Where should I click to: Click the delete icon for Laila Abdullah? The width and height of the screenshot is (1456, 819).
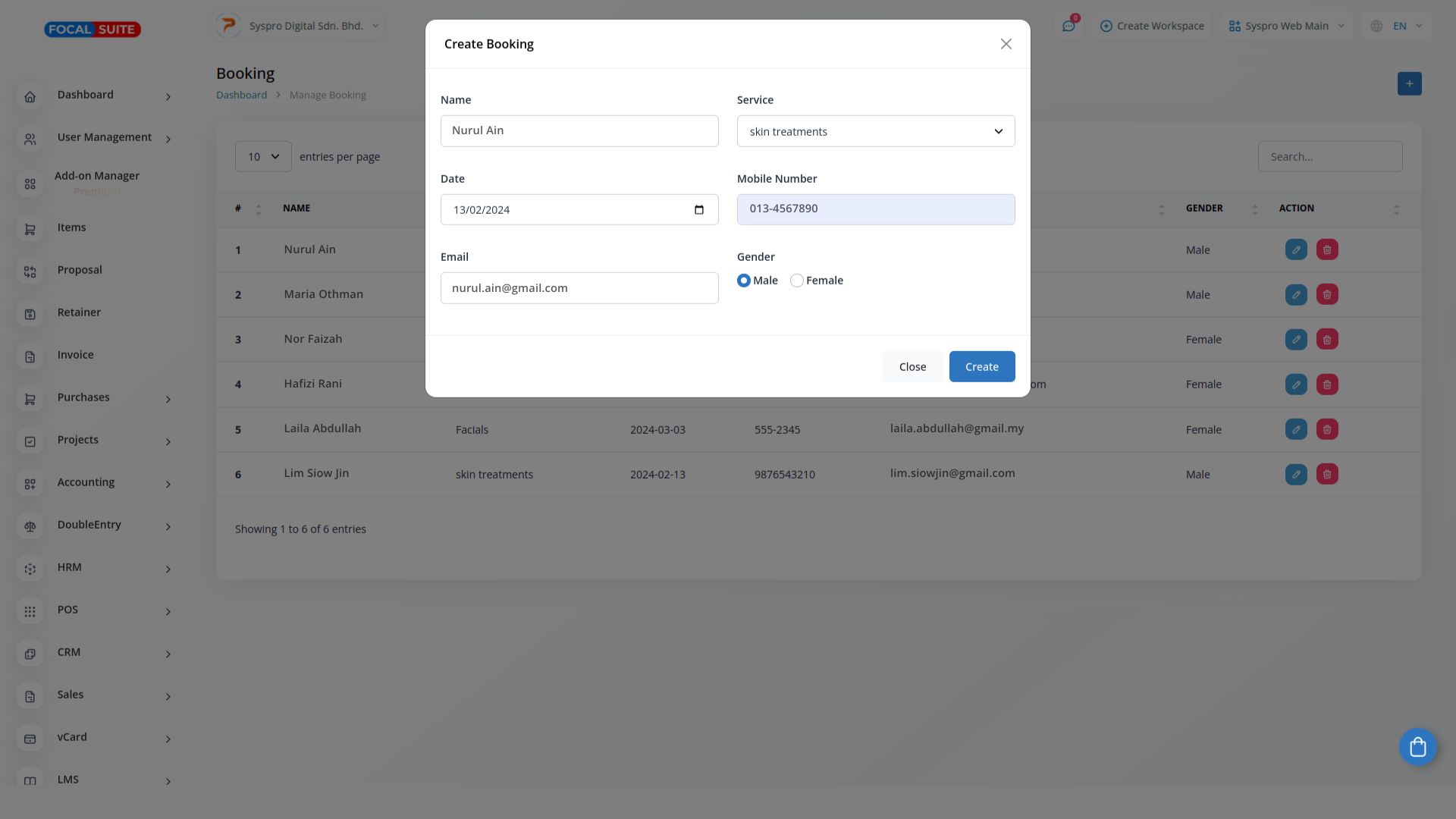click(1326, 430)
